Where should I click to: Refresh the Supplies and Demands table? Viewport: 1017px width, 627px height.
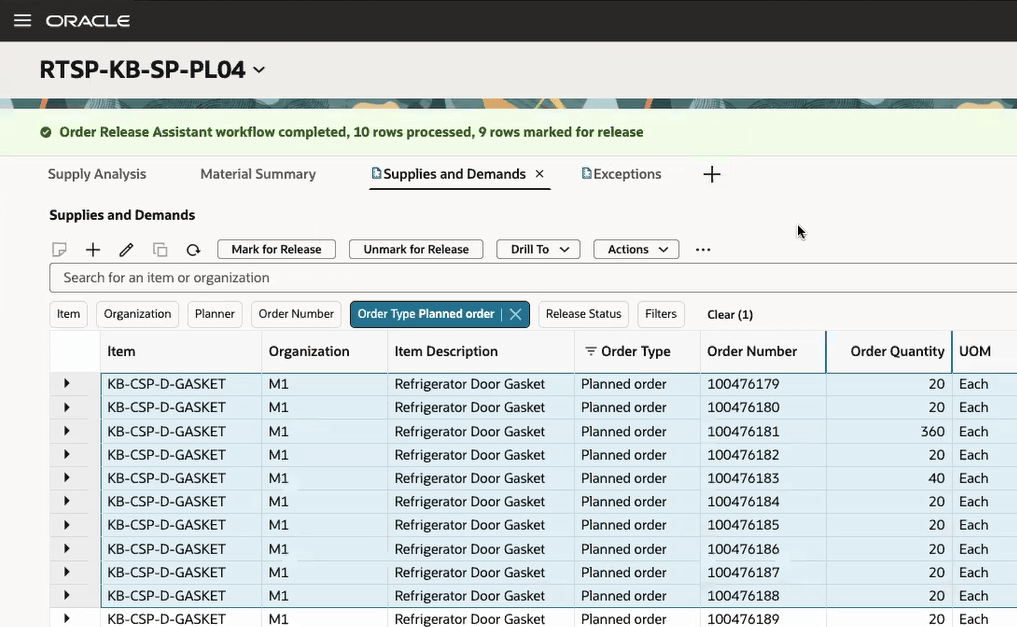pyautogui.click(x=193, y=249)
